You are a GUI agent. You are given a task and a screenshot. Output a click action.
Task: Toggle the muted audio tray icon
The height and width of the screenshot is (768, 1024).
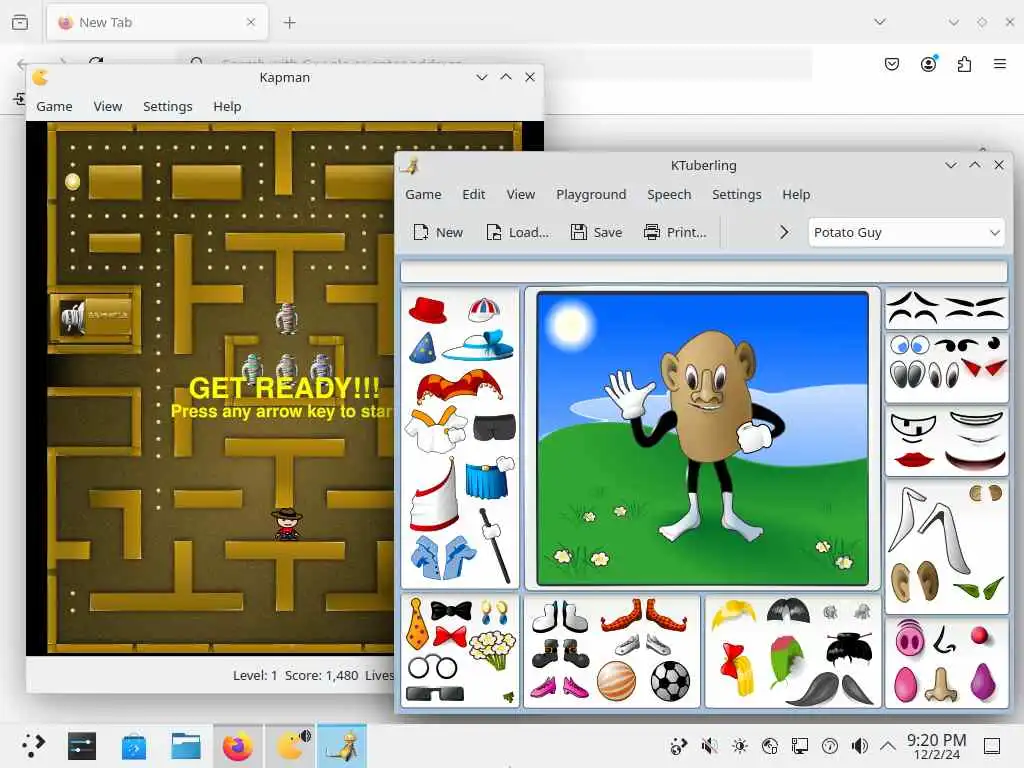(709, 745)
